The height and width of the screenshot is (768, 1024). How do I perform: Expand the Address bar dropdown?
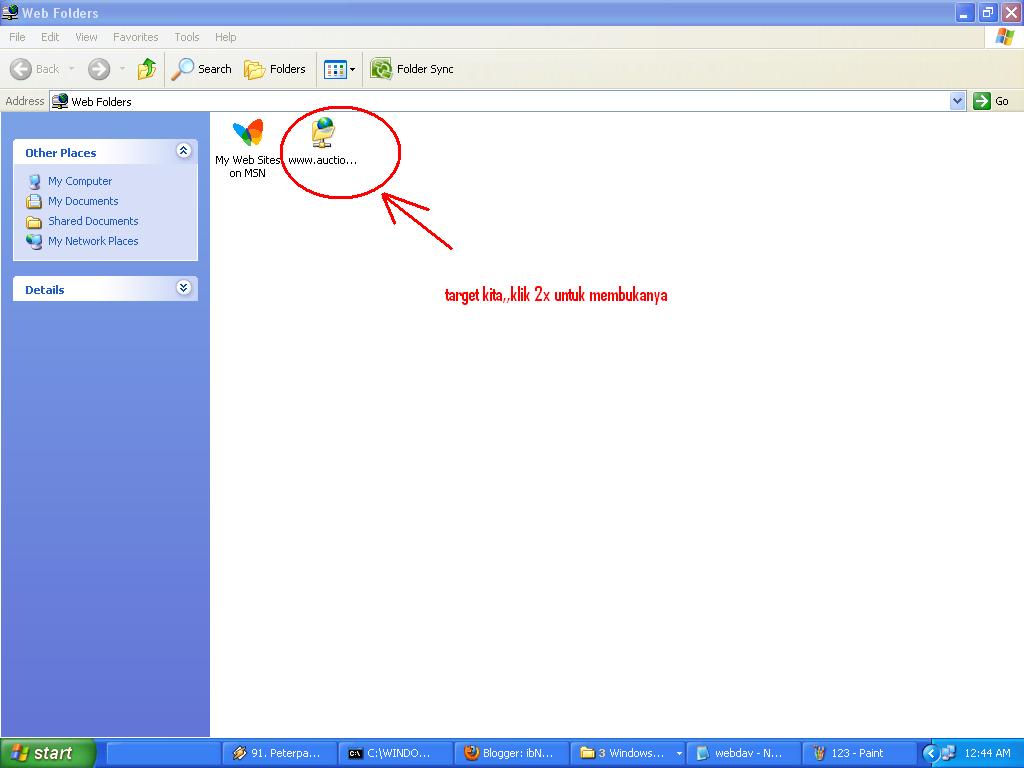tap(957, 101)
